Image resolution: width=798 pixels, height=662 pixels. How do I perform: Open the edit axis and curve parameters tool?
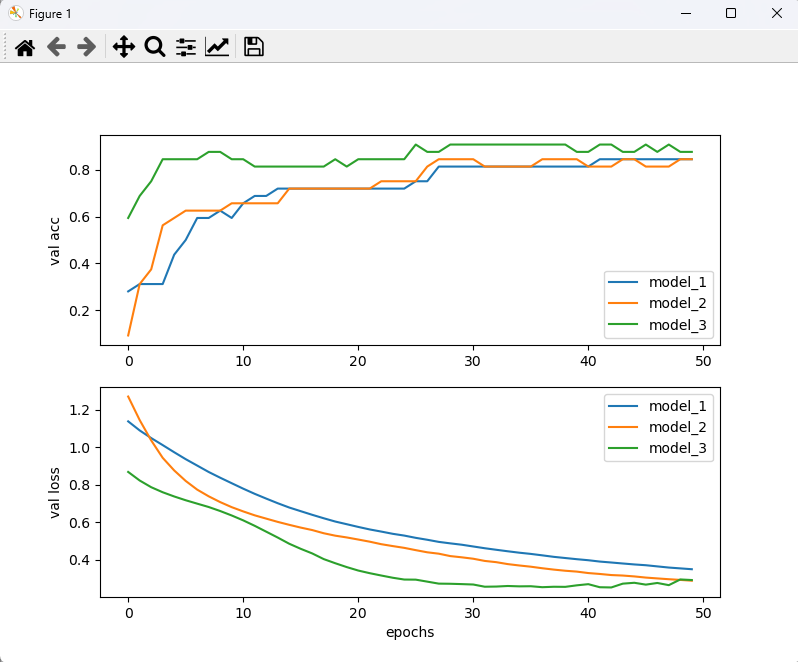click(217, 47)
